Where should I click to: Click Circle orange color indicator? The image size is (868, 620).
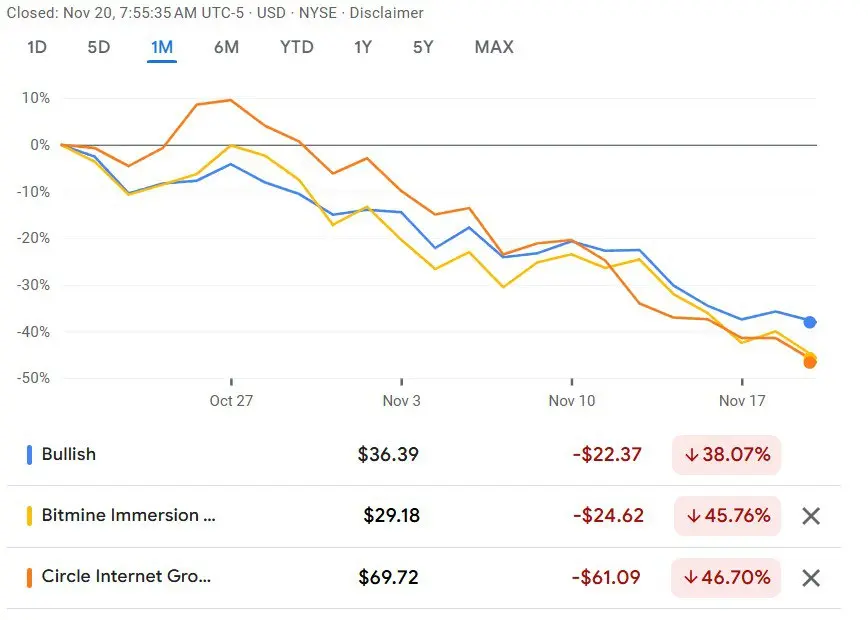29,577
